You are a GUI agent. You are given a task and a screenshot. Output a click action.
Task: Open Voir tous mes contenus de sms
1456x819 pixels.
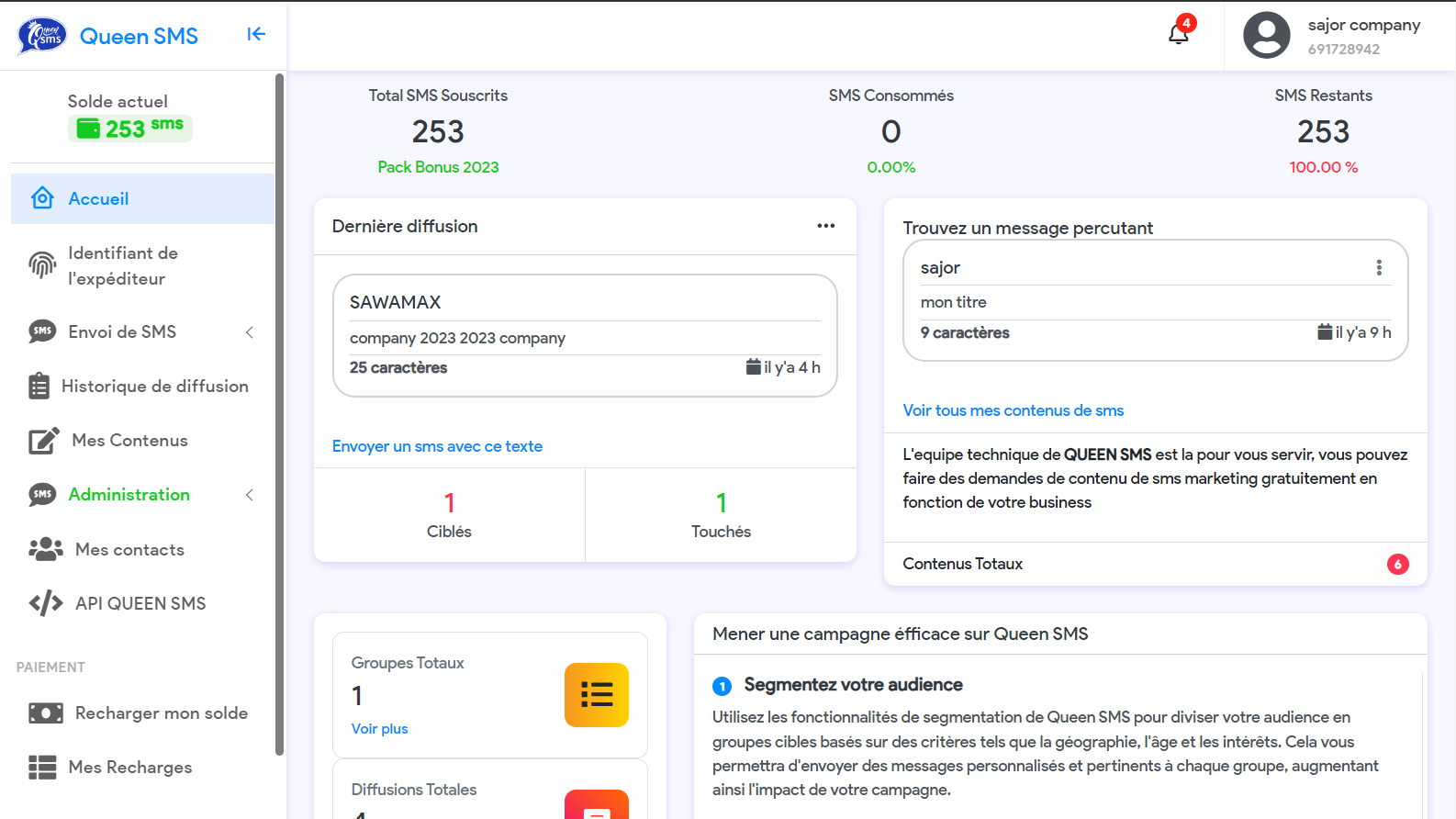click(x=1013, y=410)
